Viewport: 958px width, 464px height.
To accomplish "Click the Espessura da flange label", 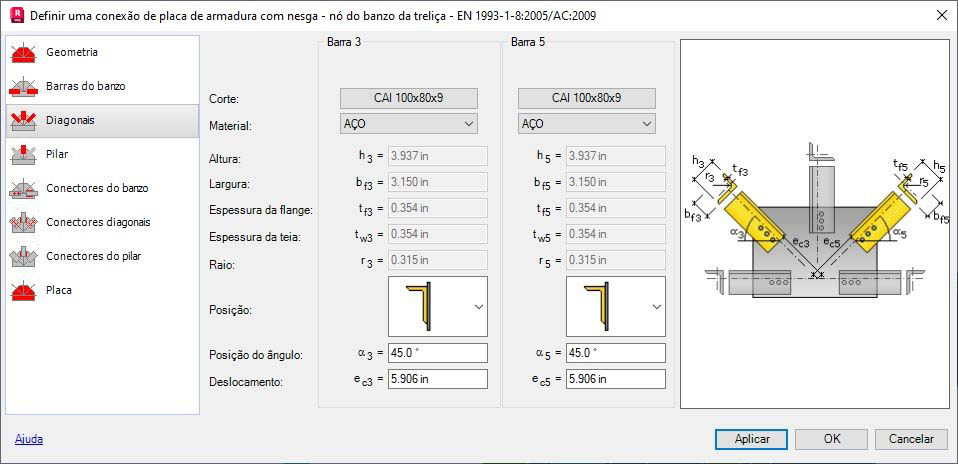I will pos(261,211).
